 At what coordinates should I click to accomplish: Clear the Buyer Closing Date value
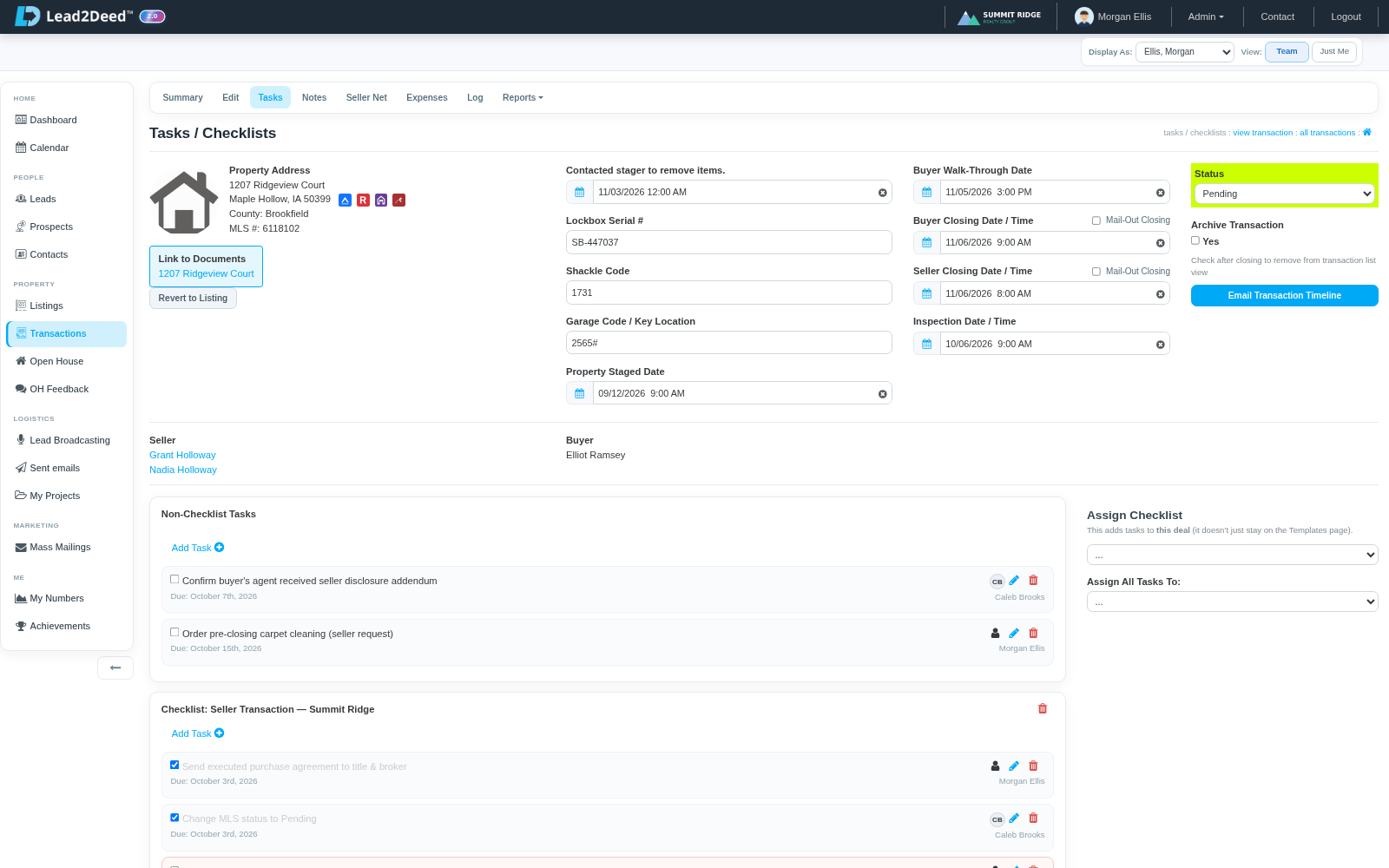tap(1160, 243)
